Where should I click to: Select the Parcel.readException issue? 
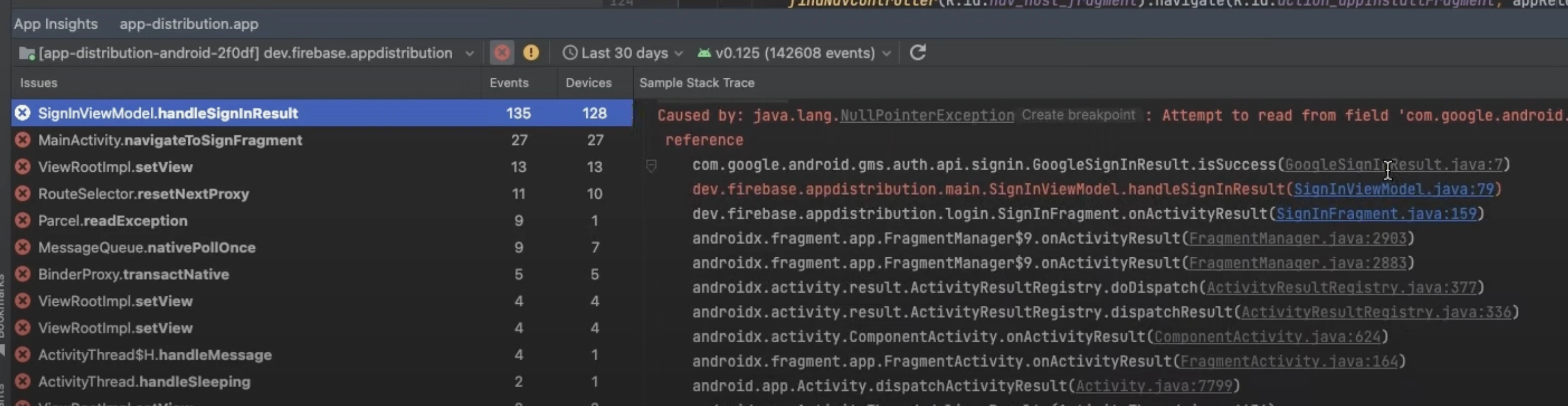point(322,220)
